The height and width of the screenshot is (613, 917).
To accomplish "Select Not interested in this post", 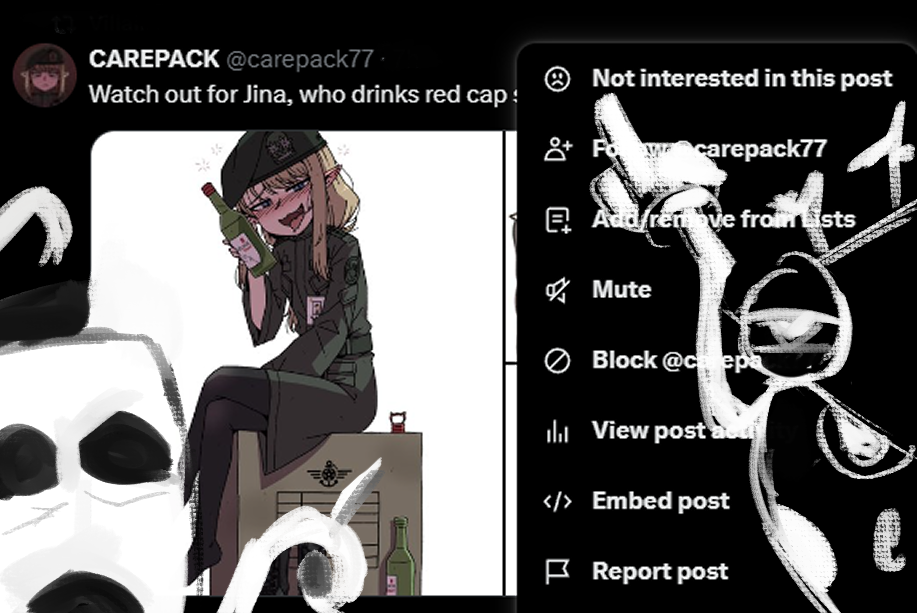I will [x=742, y=78].
